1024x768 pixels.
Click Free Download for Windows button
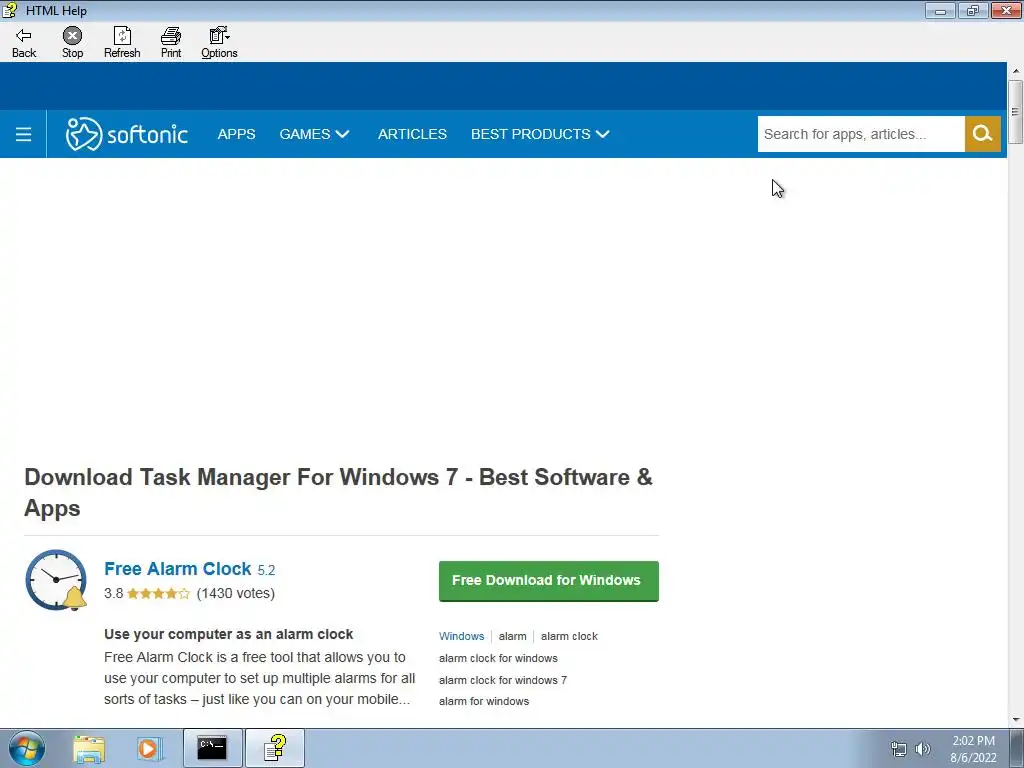coord(549,581)
